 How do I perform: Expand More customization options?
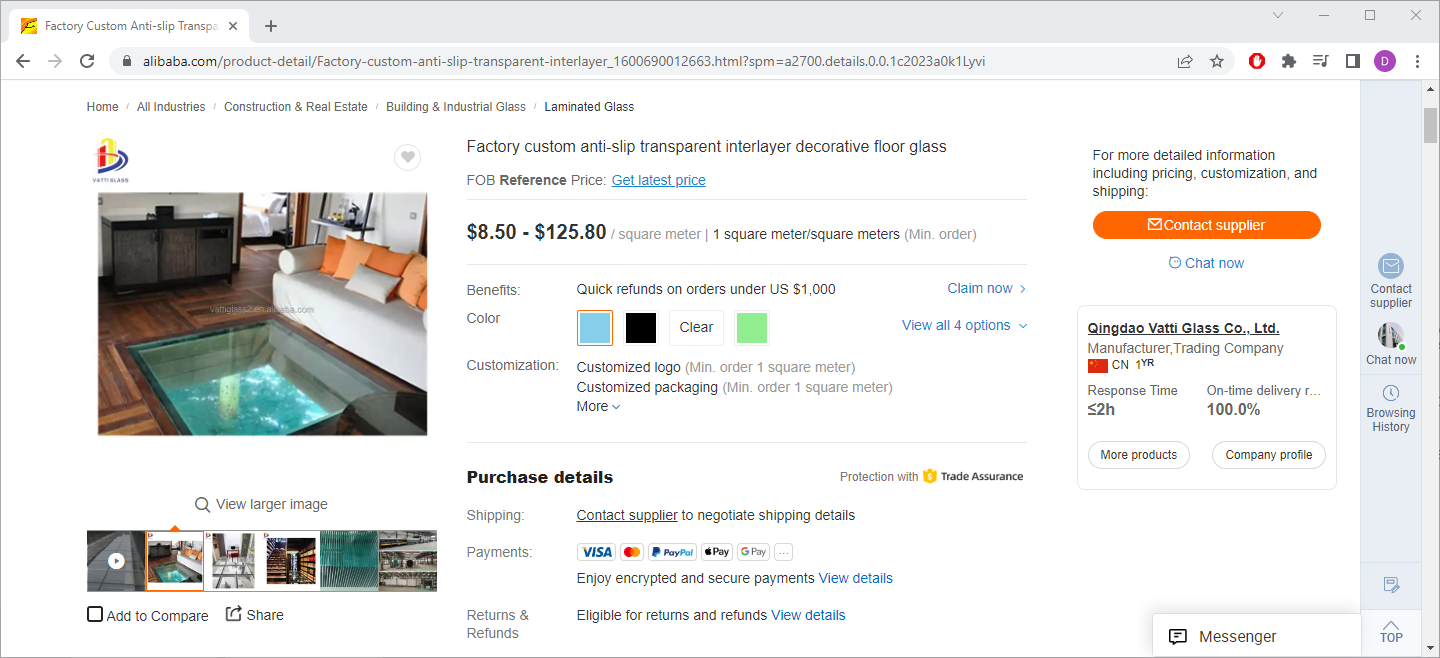(x=598, y=406)
